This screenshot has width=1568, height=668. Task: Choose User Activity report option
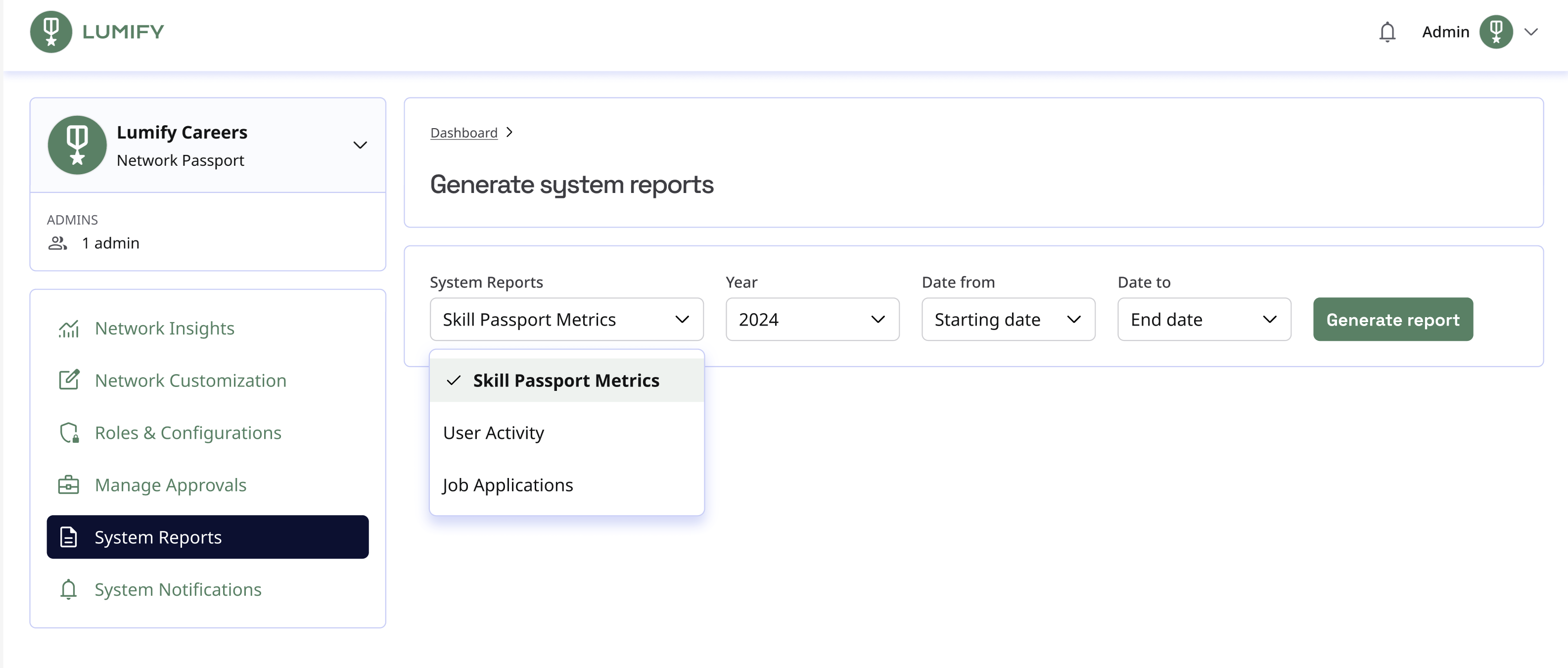[x=567, y=432]
